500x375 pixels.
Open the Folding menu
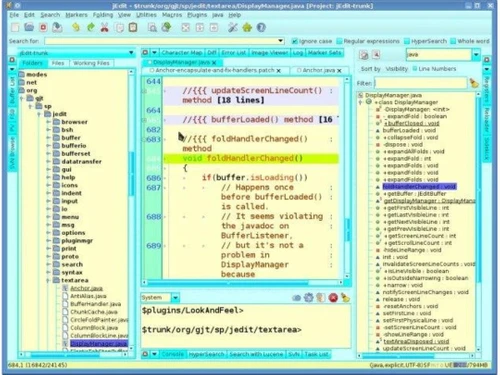click(103, 15)
